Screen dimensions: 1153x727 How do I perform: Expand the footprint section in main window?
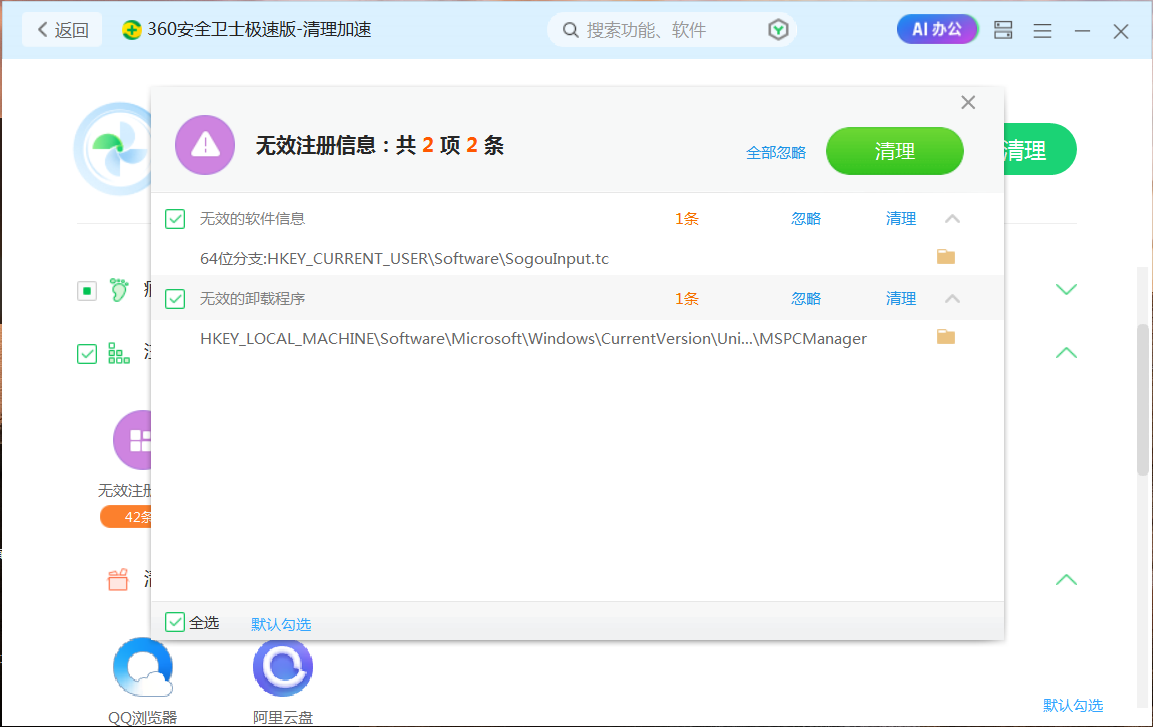coord(1066,289)
